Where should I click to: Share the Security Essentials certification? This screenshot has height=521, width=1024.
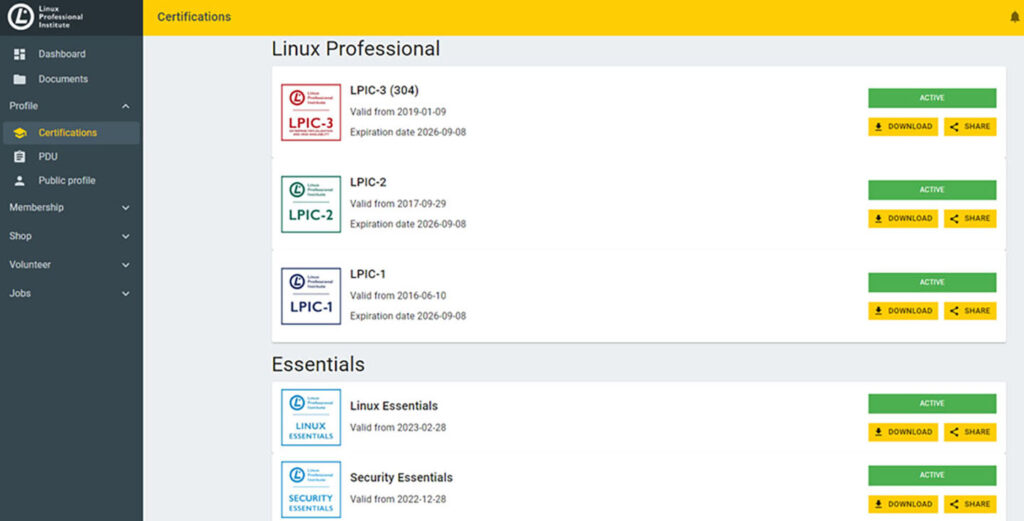pyautogui.click(x=970, y=504)
